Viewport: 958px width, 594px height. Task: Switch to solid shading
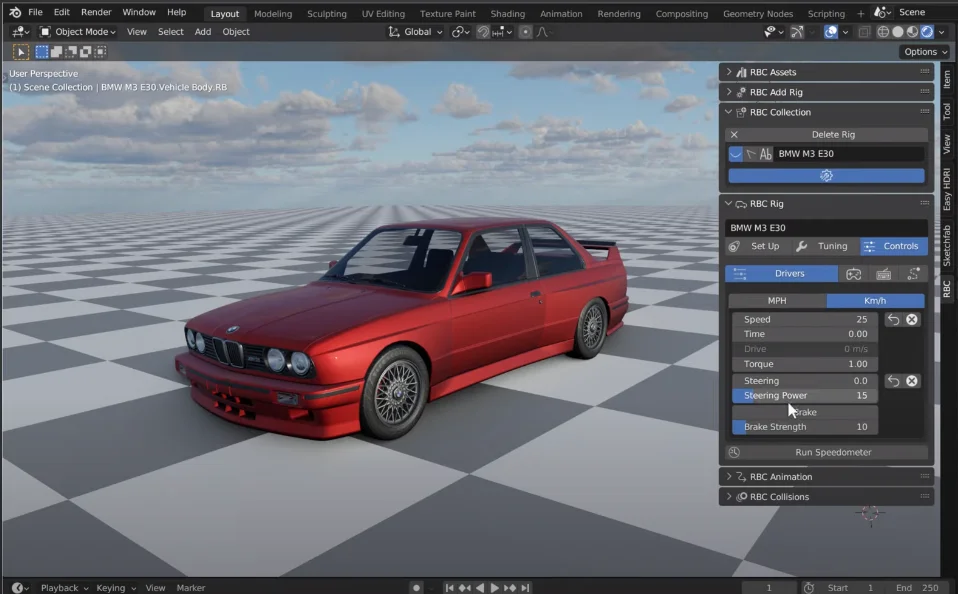(898, 32)
